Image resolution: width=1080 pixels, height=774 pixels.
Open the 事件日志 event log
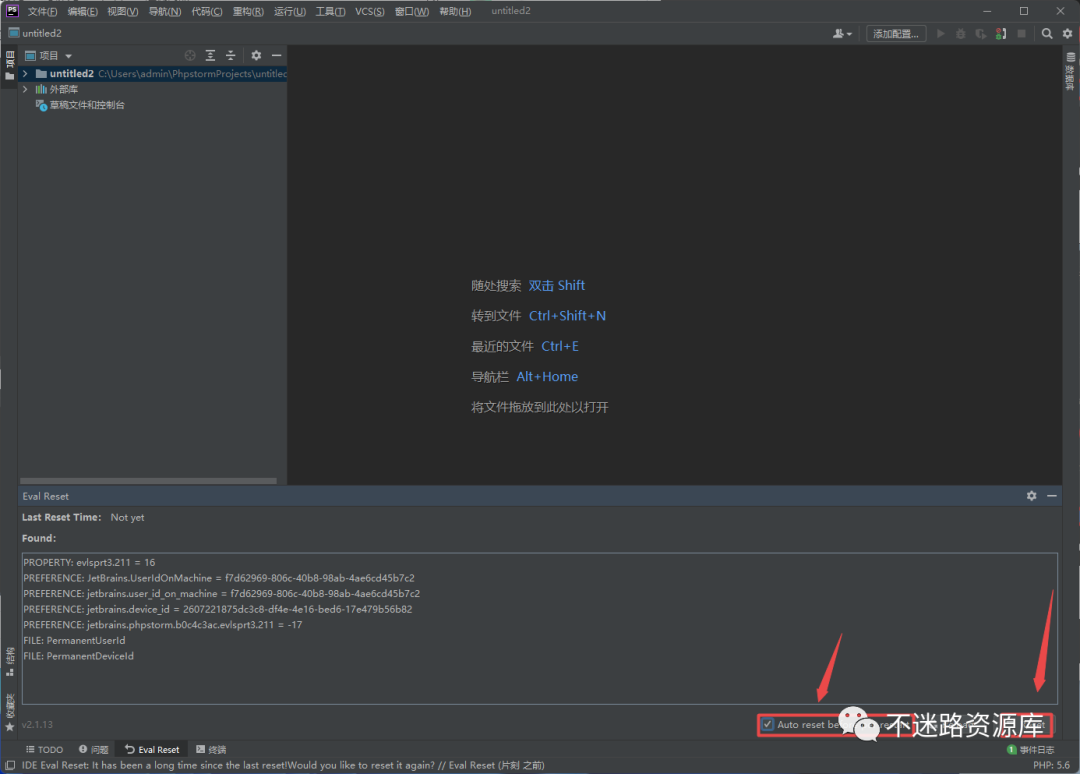click(1030, 749)
